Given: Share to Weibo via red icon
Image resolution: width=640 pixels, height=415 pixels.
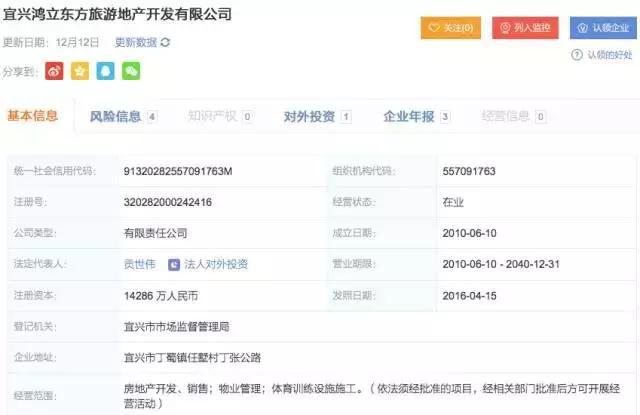Looking at the screenshot, I should point(54,71).
